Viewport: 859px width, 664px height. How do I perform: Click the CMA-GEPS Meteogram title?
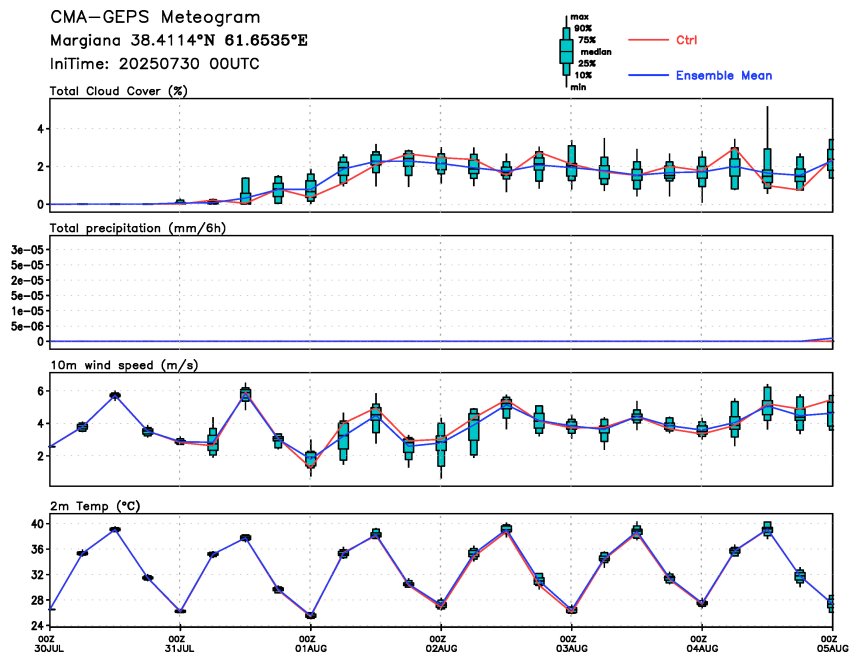pyautogui.click(x=155, y=17)
